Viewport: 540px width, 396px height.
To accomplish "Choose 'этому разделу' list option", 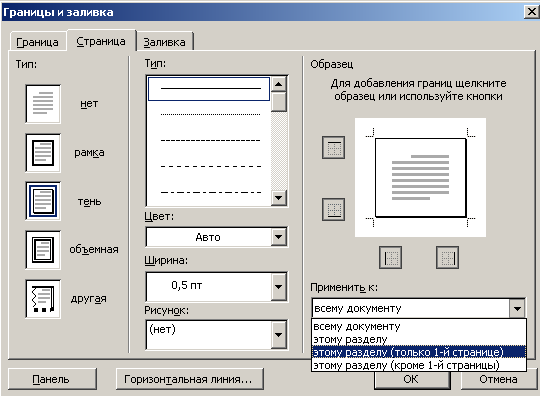I will (418, 339).
